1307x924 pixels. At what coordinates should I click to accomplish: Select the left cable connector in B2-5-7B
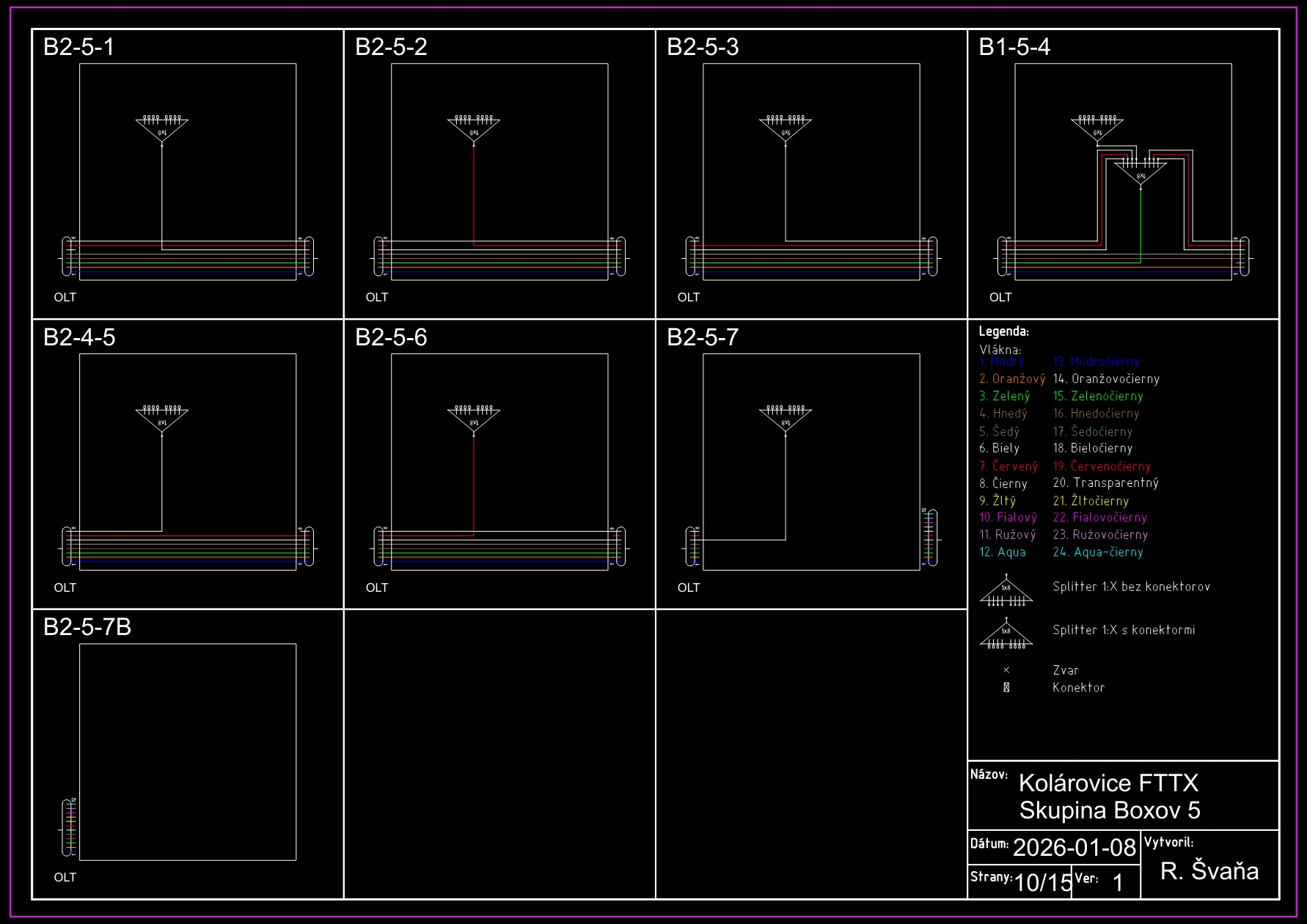(69, 828)
